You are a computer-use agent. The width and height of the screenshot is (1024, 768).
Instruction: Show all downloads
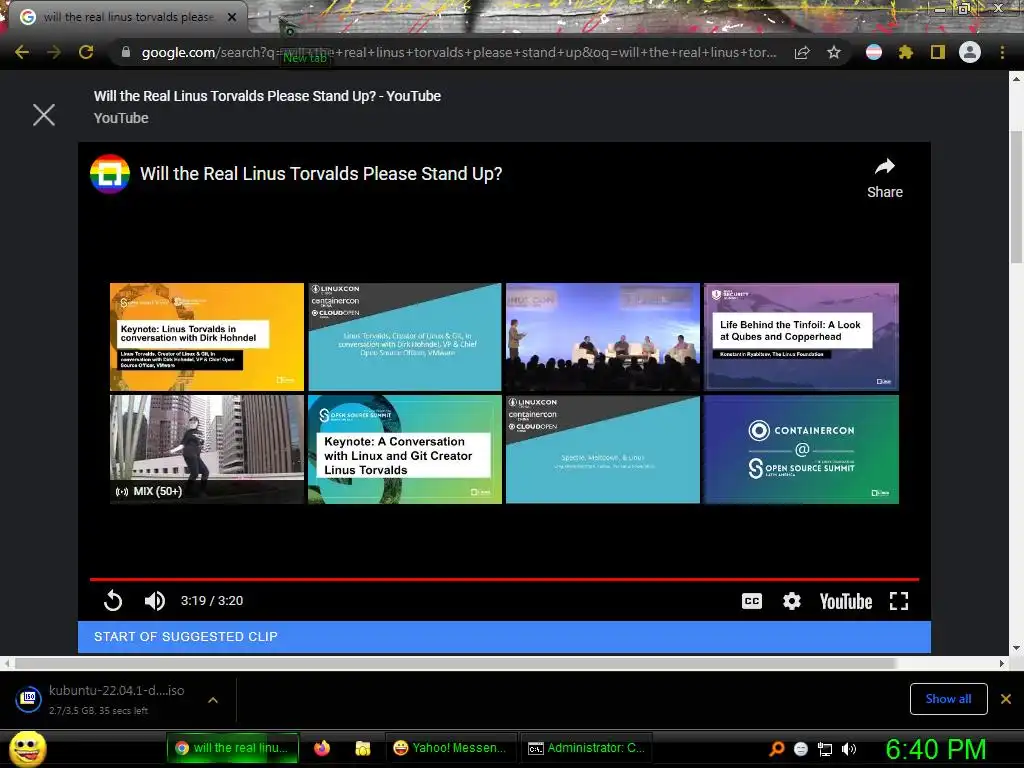tap(948, 699)
